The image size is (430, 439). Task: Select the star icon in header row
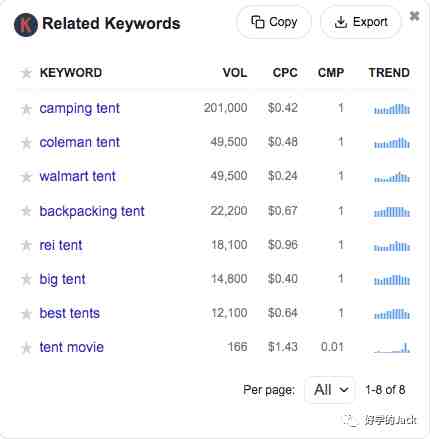coord(26,73)
